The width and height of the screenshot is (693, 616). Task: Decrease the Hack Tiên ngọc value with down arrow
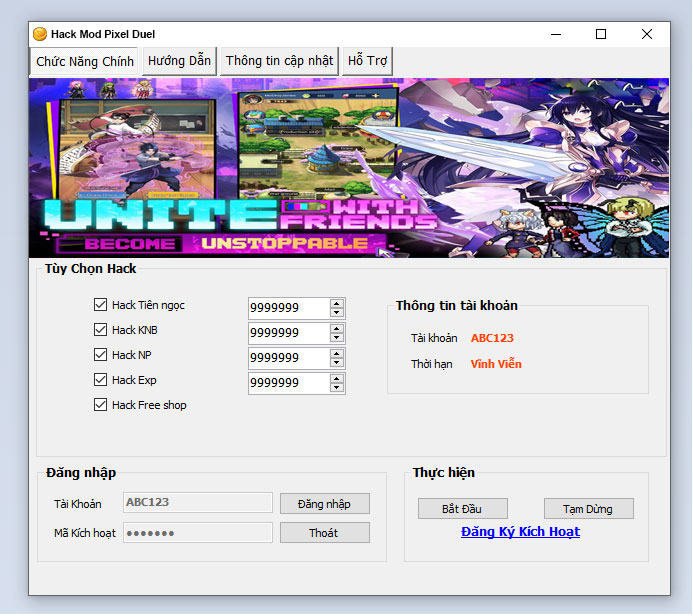pyautogui.click(x=337, y=312)
